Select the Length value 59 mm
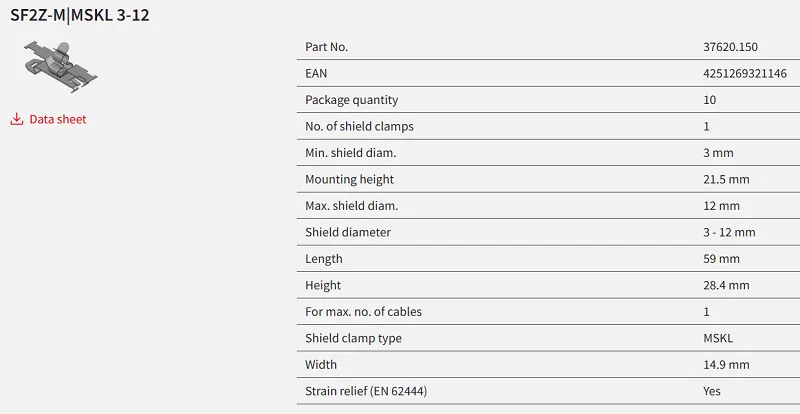The height and width of the screenshot is (414, 800). 721,259
